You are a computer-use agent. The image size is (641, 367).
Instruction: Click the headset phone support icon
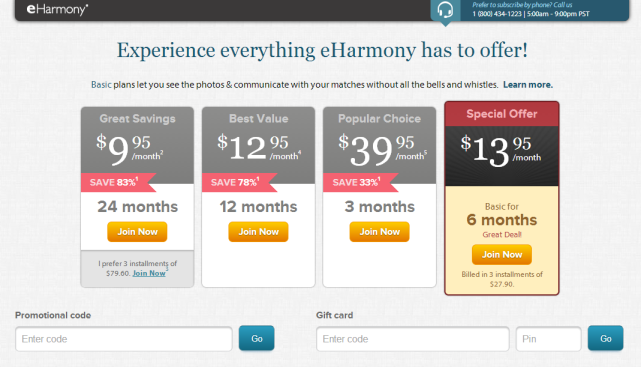(x=445, y=9)
